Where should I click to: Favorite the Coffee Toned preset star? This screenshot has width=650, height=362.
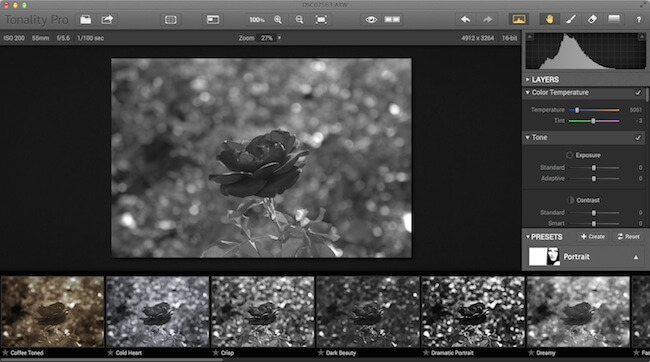tap(5, 353)
